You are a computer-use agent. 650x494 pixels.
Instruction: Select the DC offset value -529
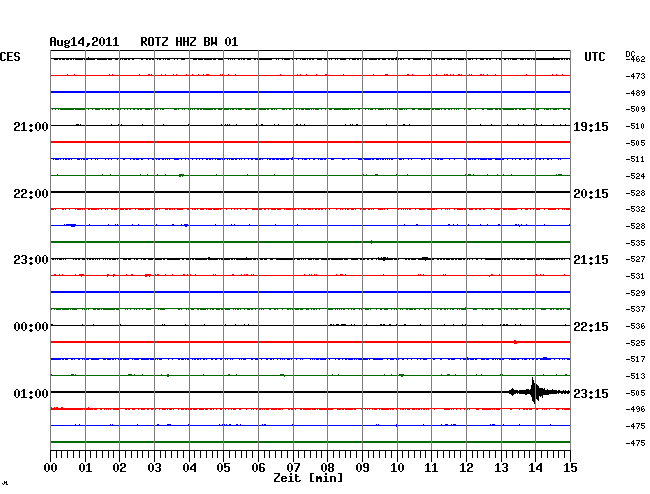click(635, 293)
